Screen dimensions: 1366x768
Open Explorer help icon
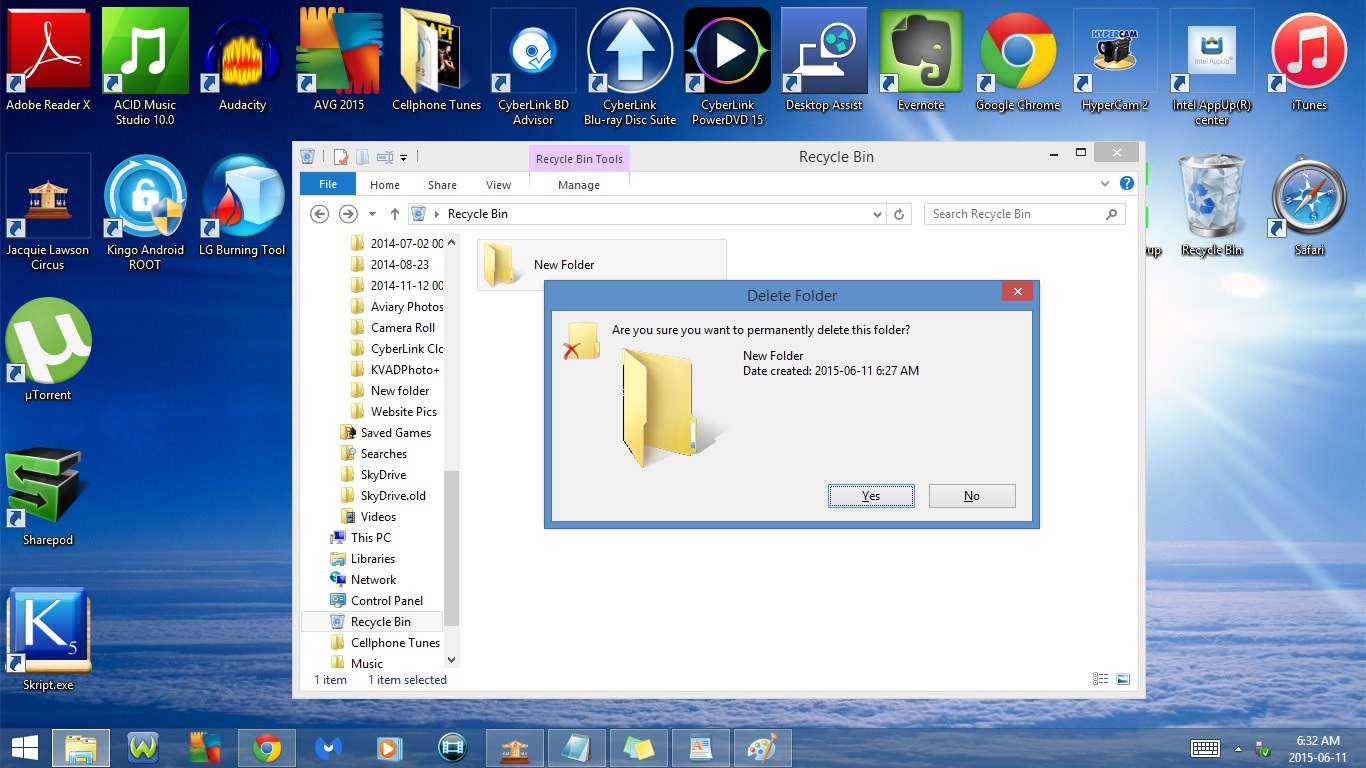1127,184
